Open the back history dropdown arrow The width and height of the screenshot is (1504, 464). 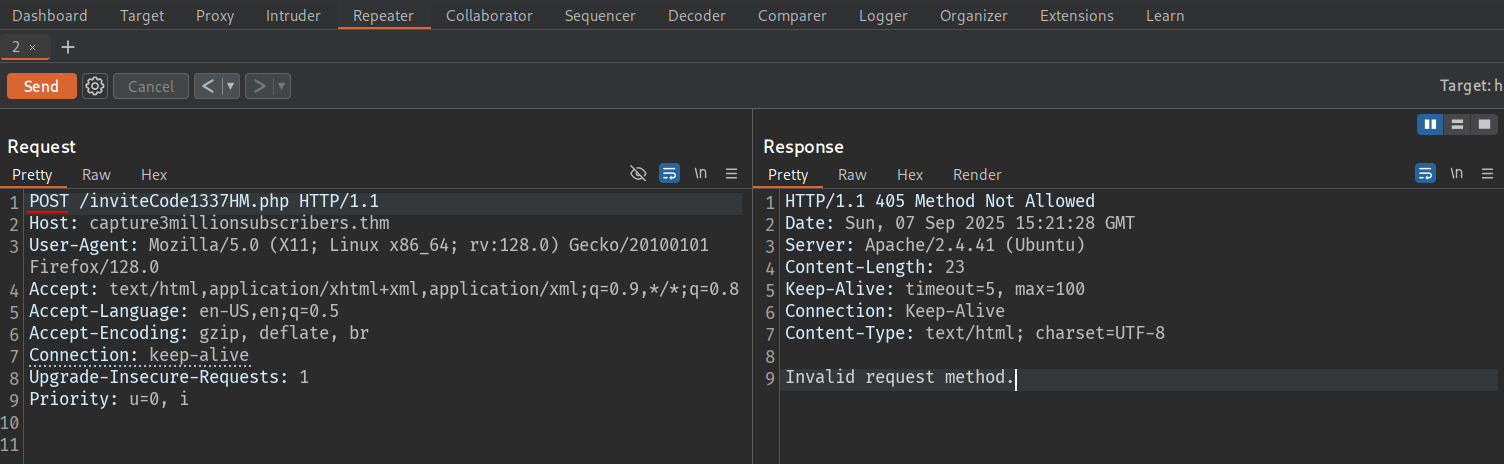[x=231, y=87]
